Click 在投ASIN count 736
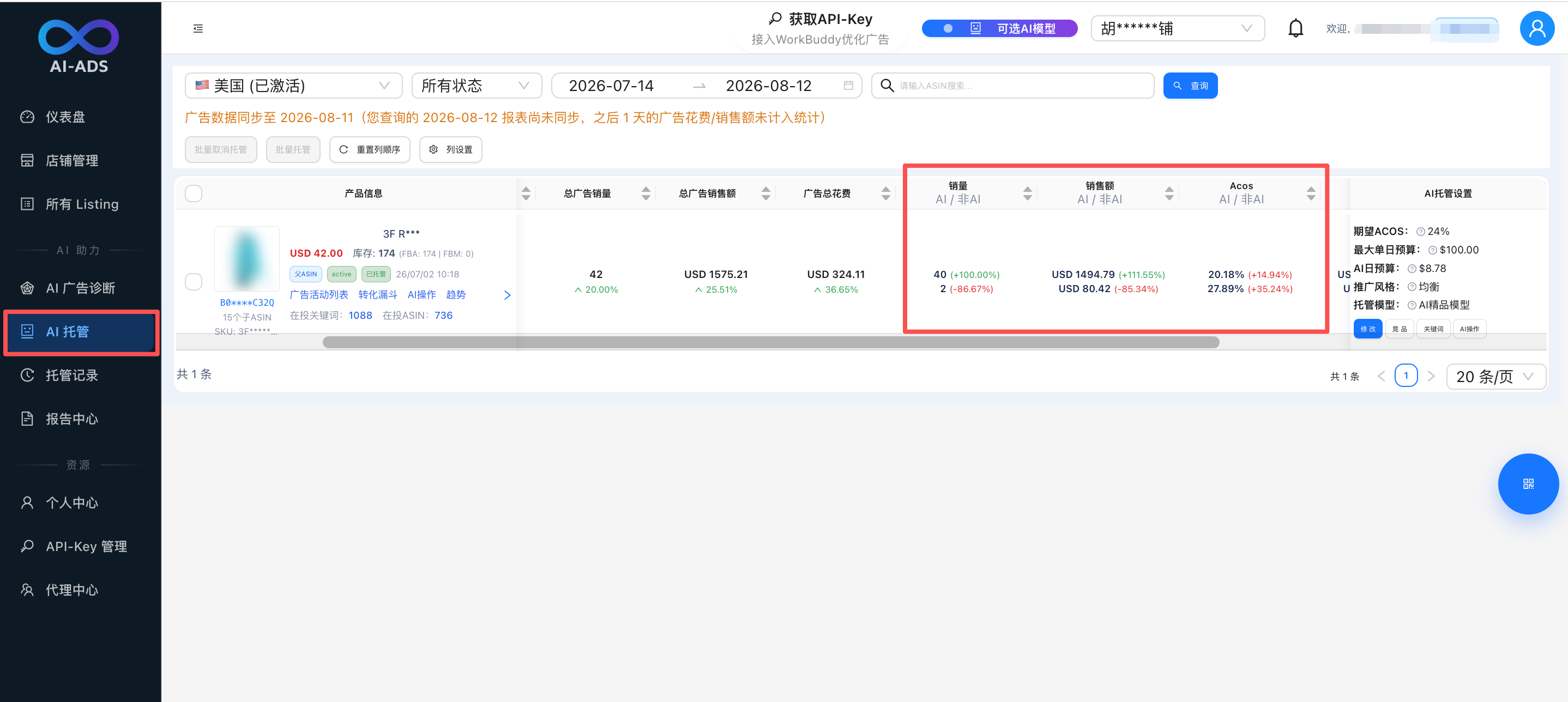This screenshot has height=702, width=1568. (x=443, y=316)
